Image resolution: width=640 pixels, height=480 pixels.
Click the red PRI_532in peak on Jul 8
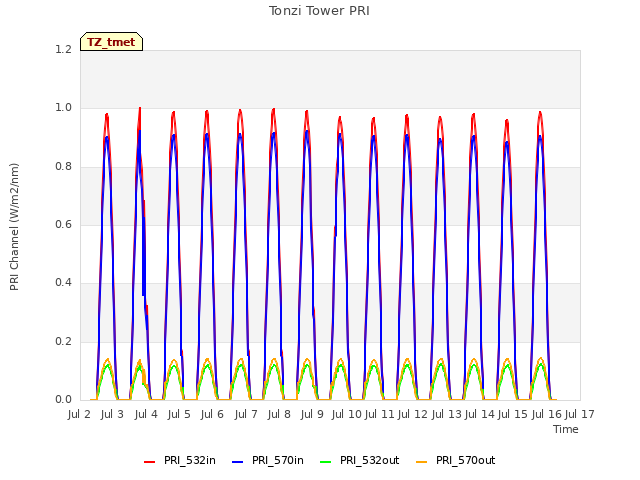tap(273, 109)
